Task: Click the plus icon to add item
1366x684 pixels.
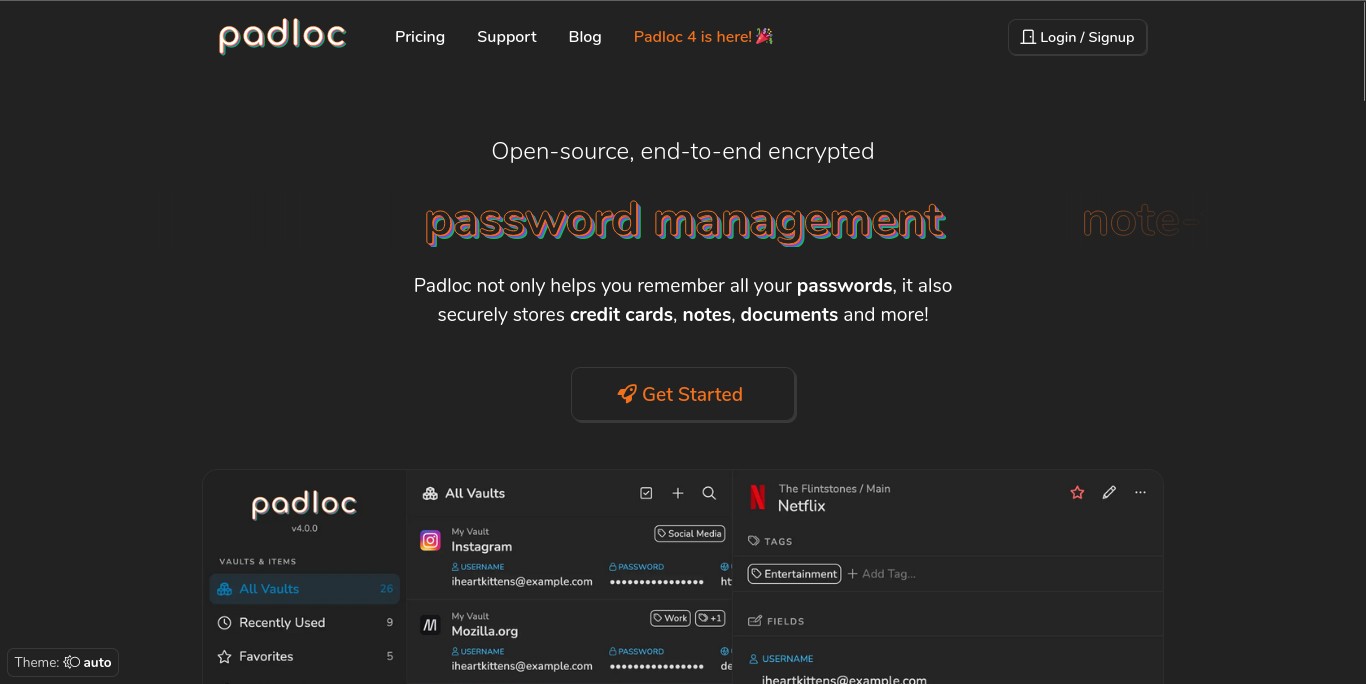Action: (678, 493)
